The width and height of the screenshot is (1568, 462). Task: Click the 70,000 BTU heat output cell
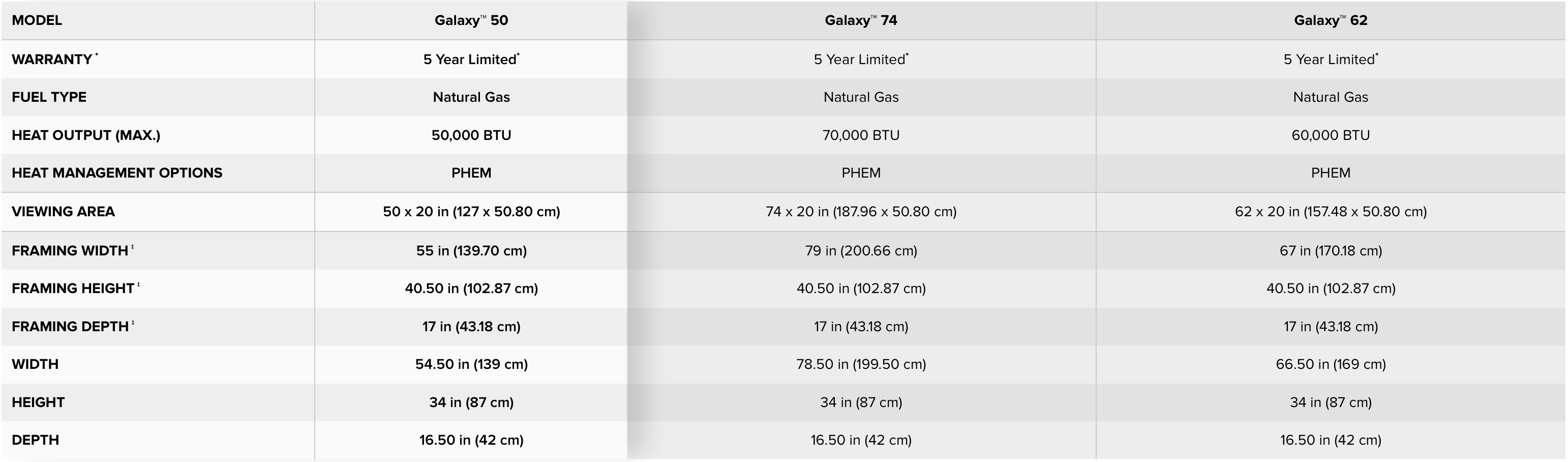coord(861,135)
